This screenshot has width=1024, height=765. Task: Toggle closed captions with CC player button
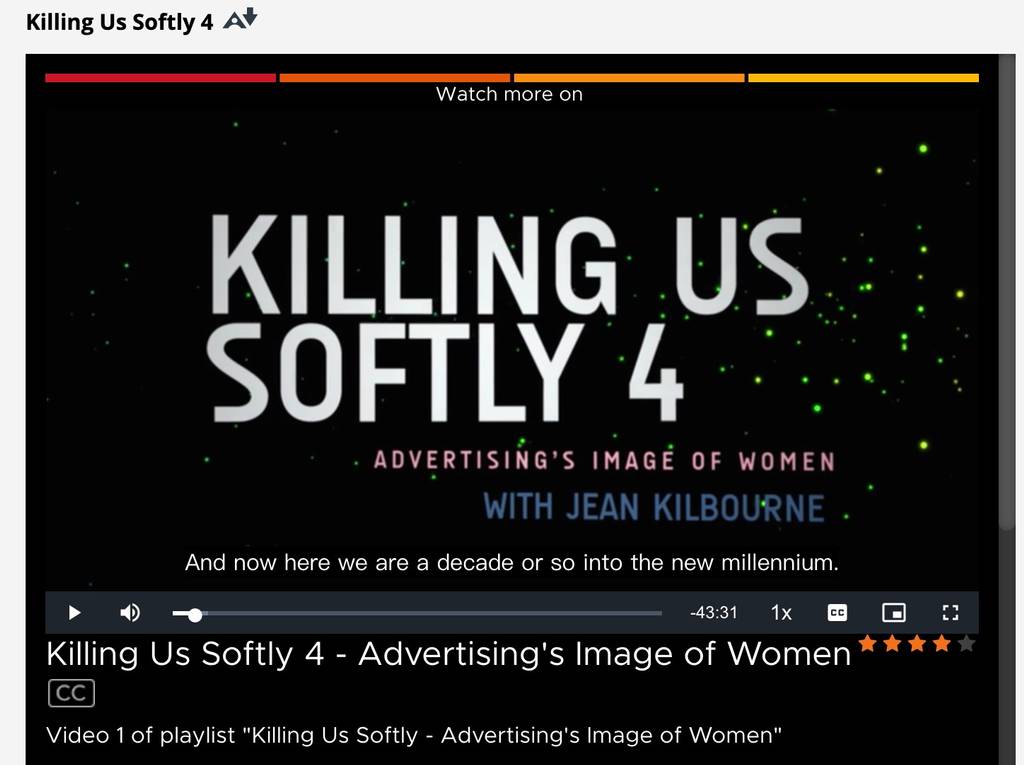click(837, 613)
